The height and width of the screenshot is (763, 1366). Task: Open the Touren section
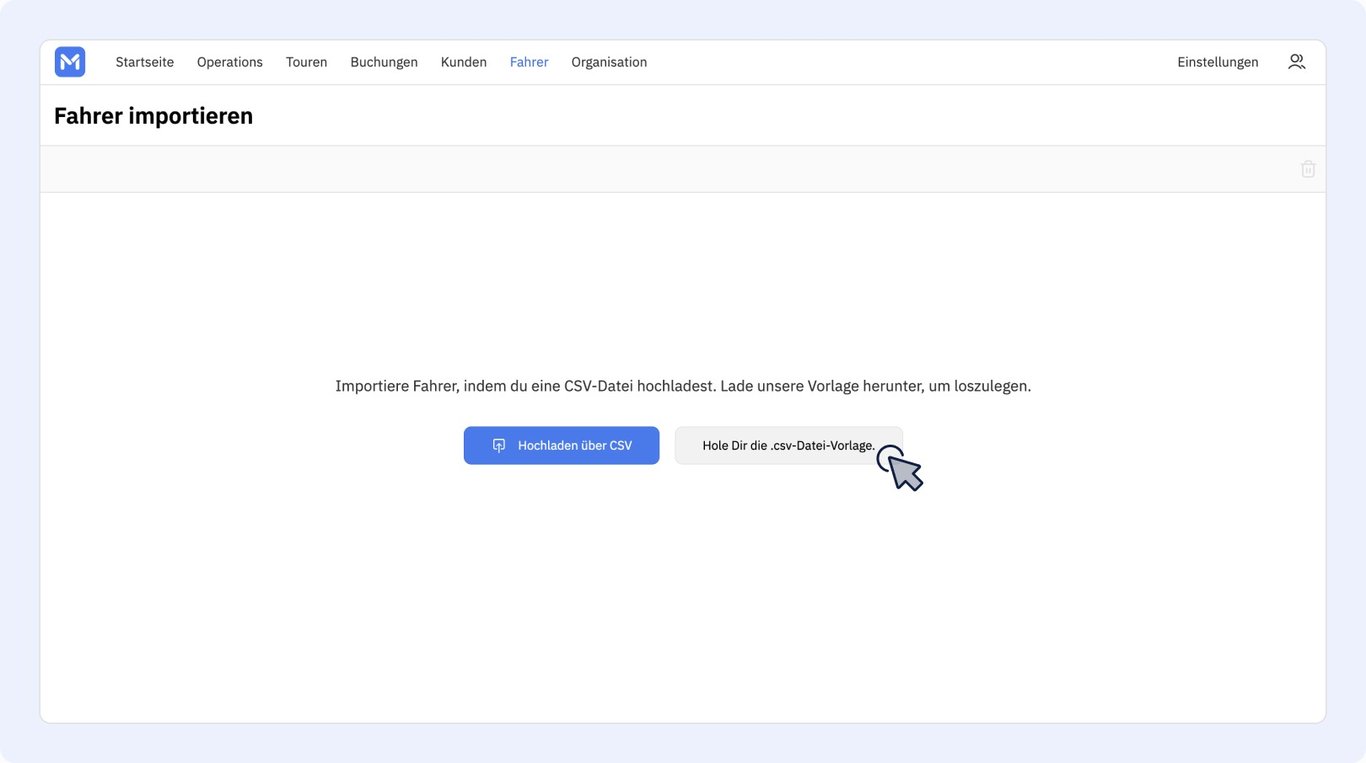pyautogui.click(x=307, y=62)
